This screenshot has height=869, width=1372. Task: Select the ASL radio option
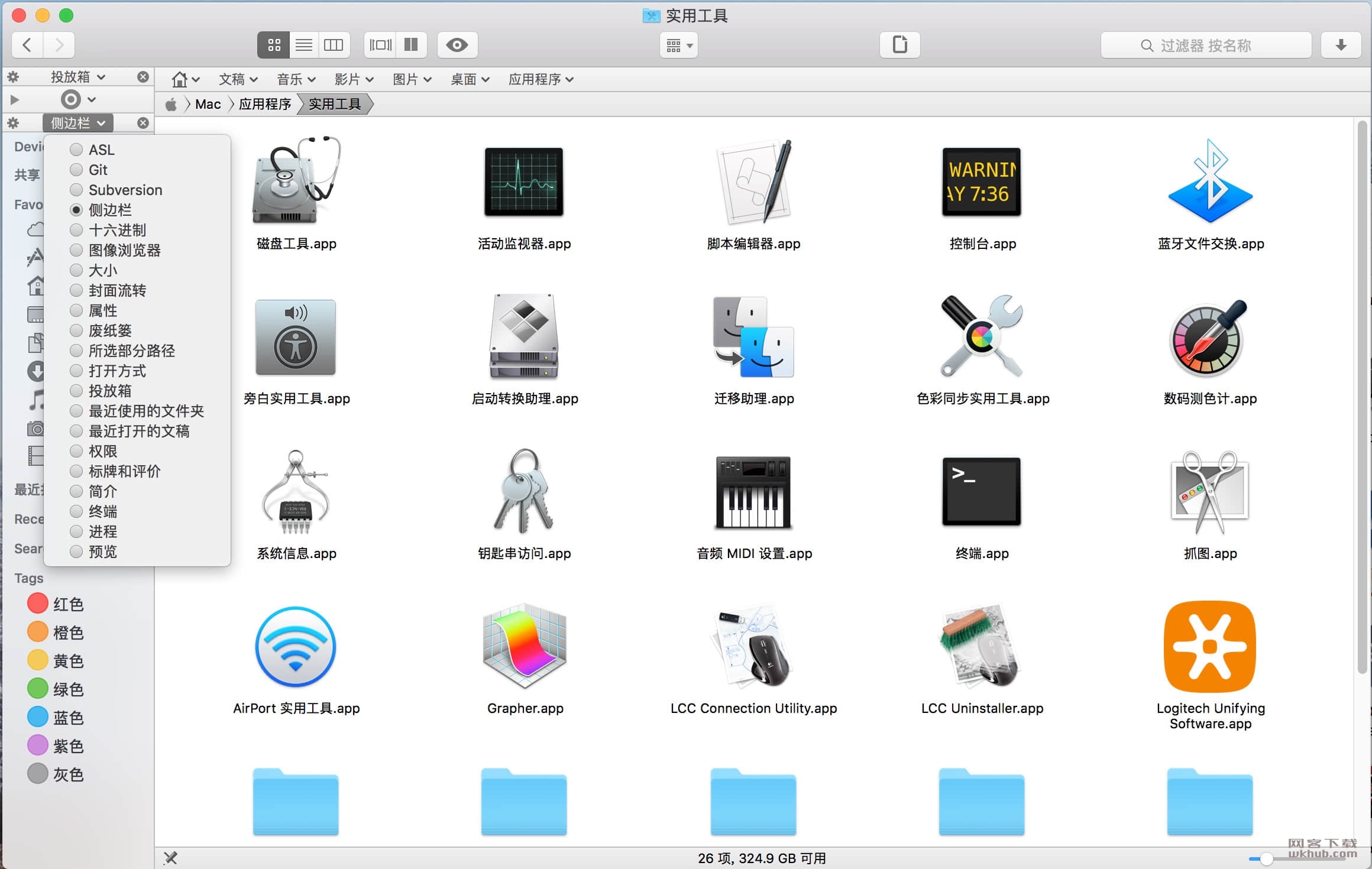[76, 150]
